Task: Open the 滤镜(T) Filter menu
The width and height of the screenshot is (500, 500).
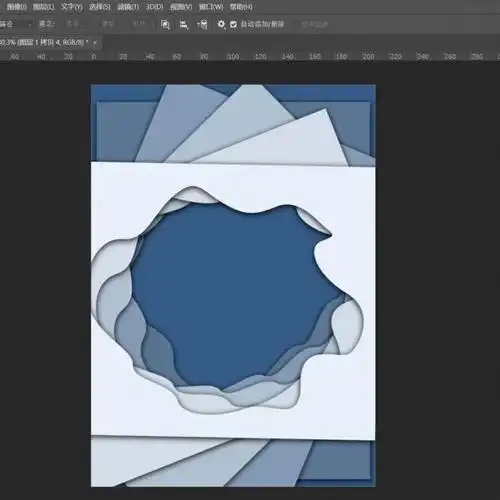Action: [128, 7]
